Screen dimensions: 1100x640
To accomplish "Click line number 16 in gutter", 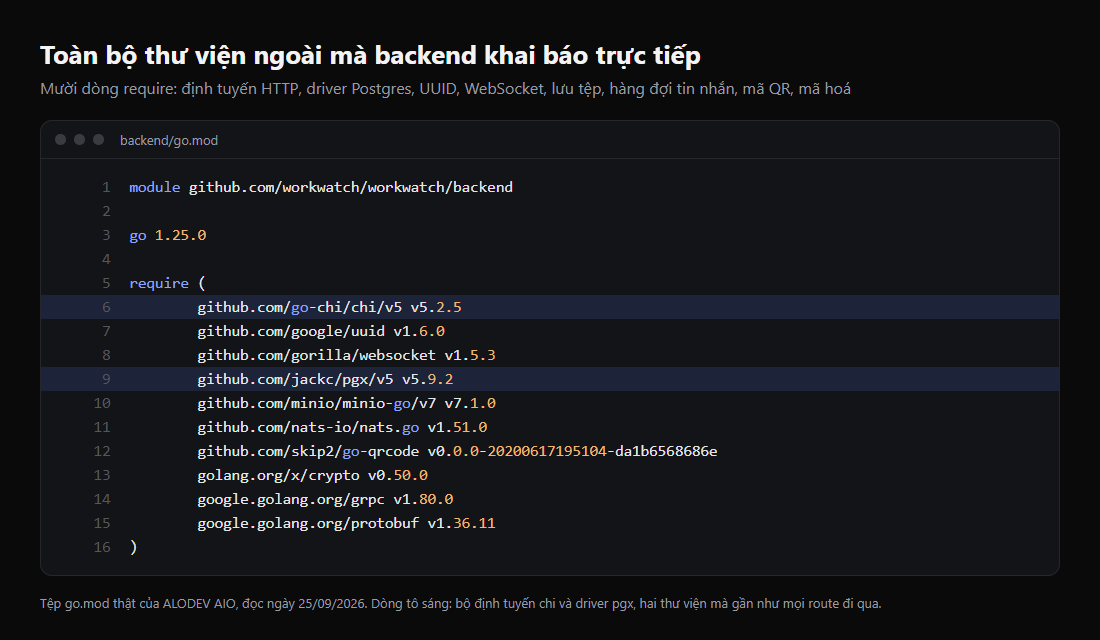I will click(102, 547).
